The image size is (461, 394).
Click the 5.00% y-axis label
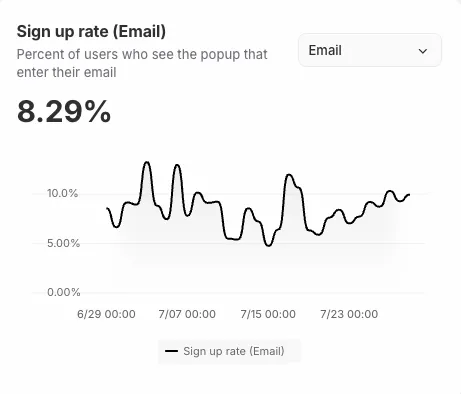click(x=63, y=243)
